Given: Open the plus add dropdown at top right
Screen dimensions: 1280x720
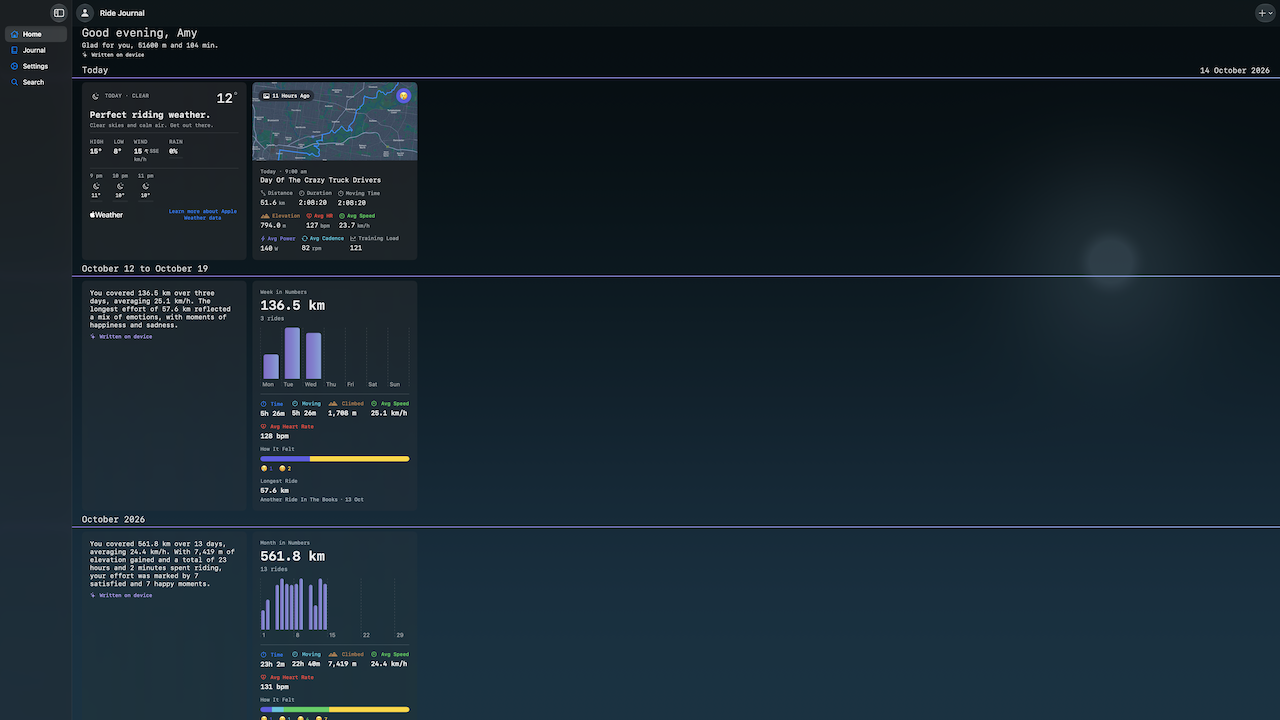Looking at the screenshot, I should point(1265,13).
